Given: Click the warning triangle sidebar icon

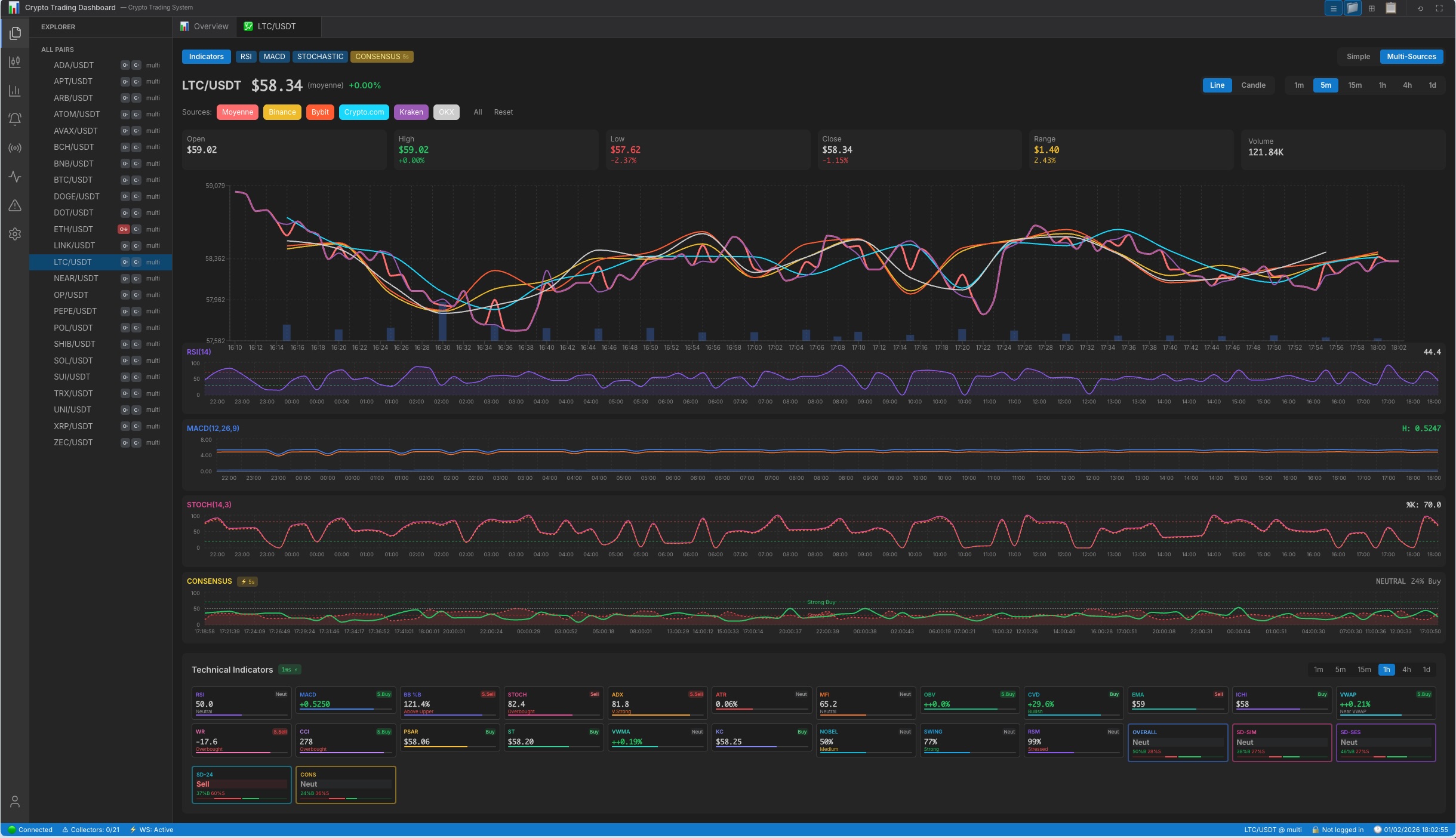Looking at the screenshot, I should [x=15, y=205].
